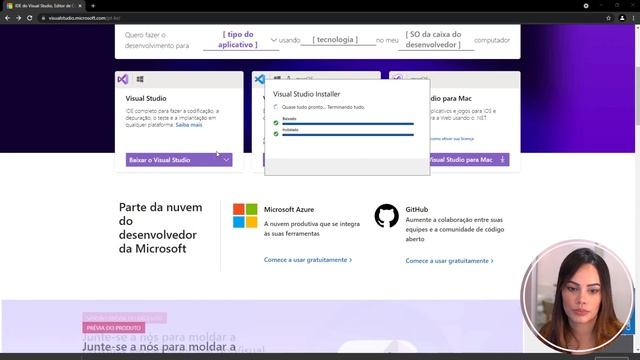Open Azure Comece a usar gratuitamente link

308,260
